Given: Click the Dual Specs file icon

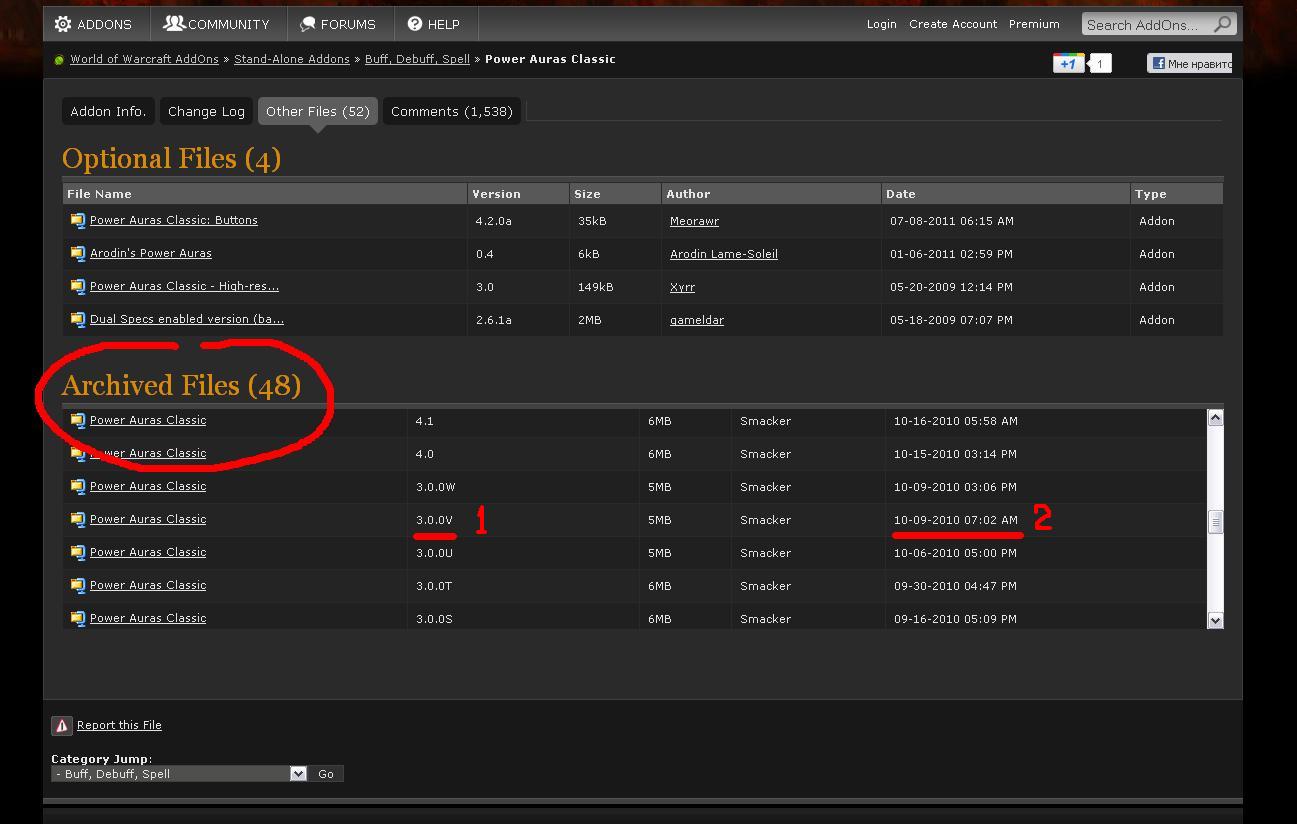Looking at the screenshot, I should tap(77, 320).
